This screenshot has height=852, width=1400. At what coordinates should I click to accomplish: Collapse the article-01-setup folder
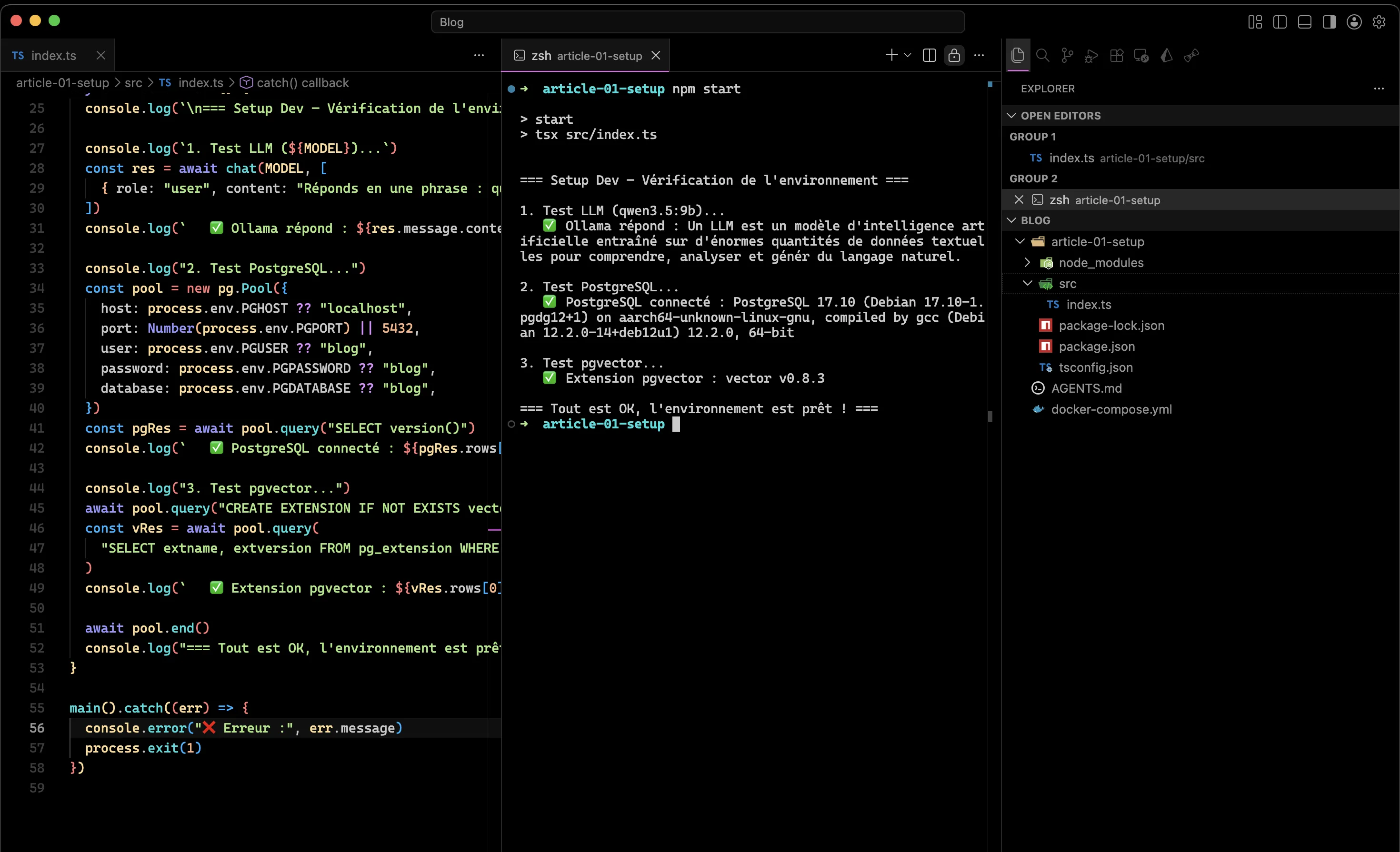[x=1020, y=241]
